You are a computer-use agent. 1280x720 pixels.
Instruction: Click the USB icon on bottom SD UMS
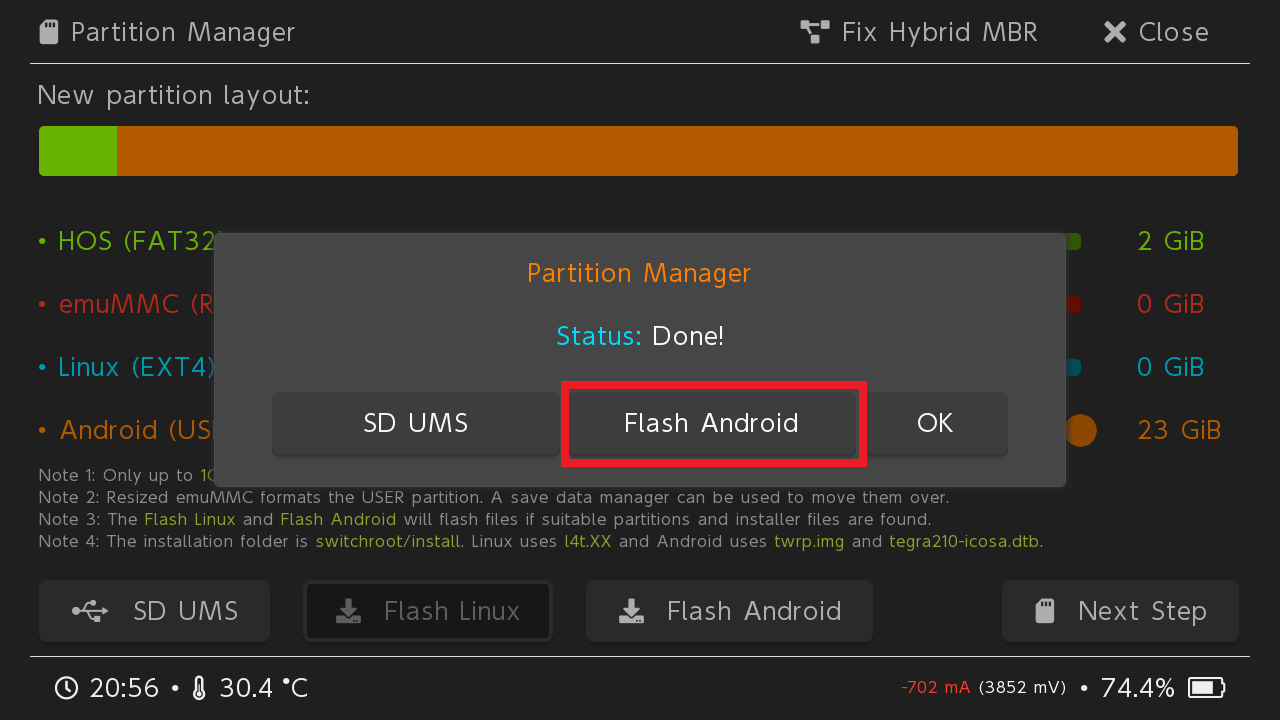91,611
